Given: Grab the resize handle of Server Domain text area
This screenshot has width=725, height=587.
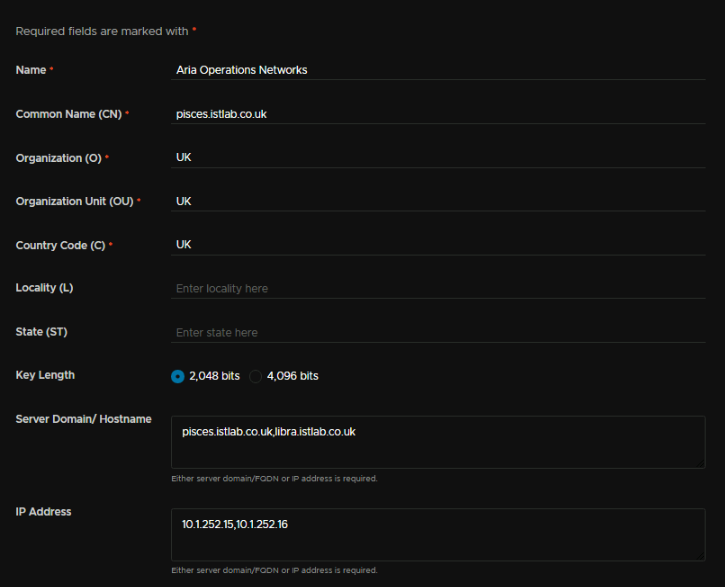Looking at the screenshot, I should click(700, 464).
